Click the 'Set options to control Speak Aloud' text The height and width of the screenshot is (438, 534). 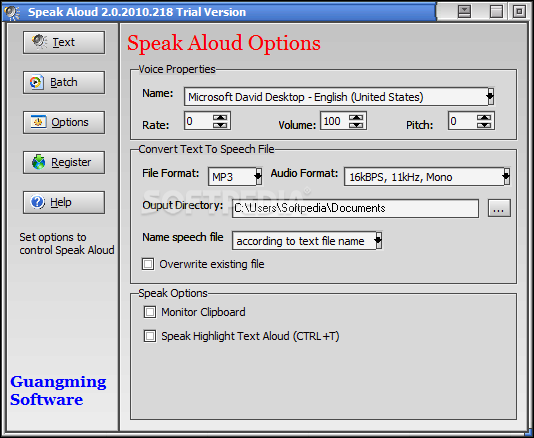click(x=67, y=244)
